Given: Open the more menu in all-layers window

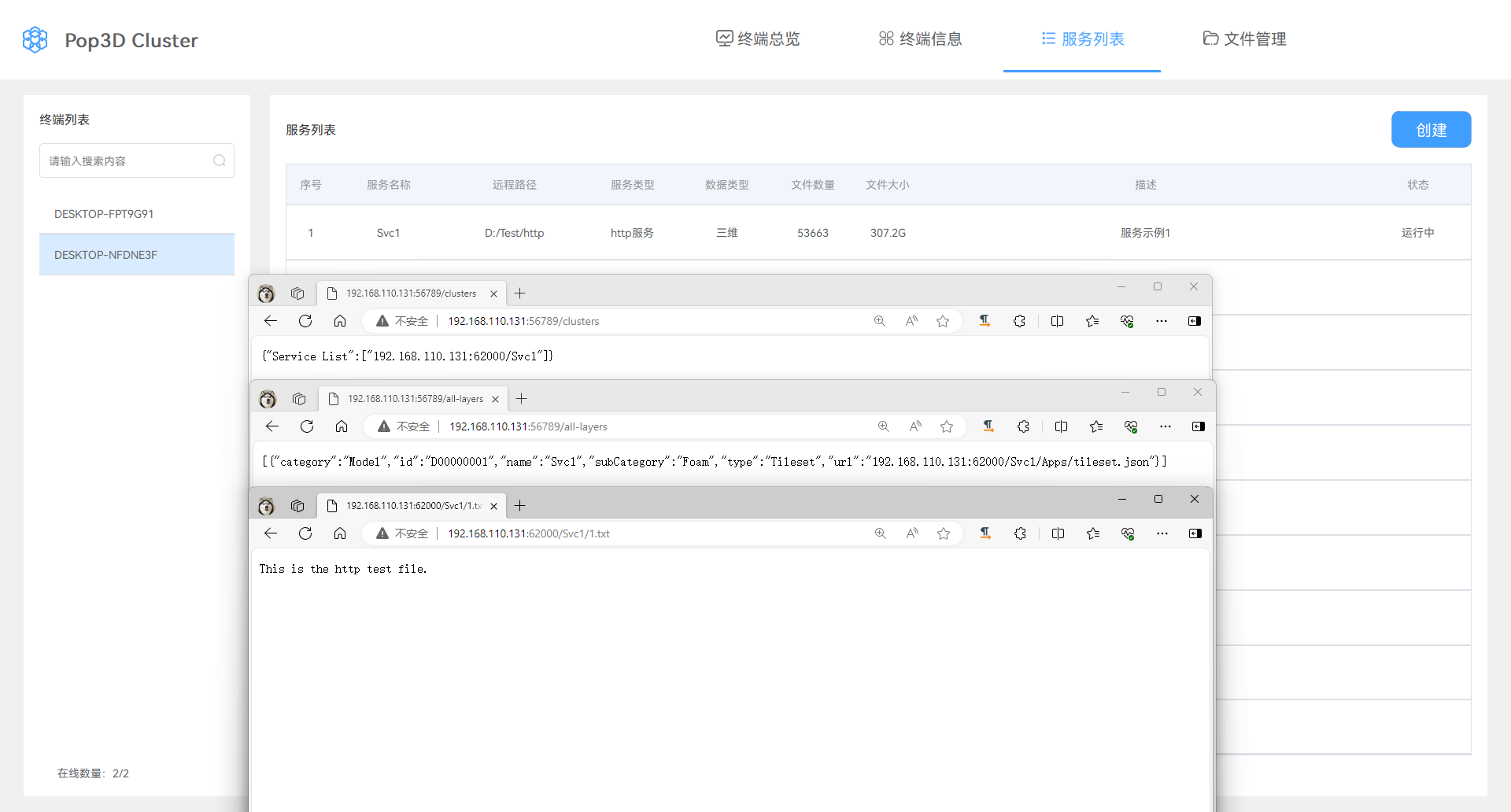Looking at the screenshot, I should pos(1166,426).
